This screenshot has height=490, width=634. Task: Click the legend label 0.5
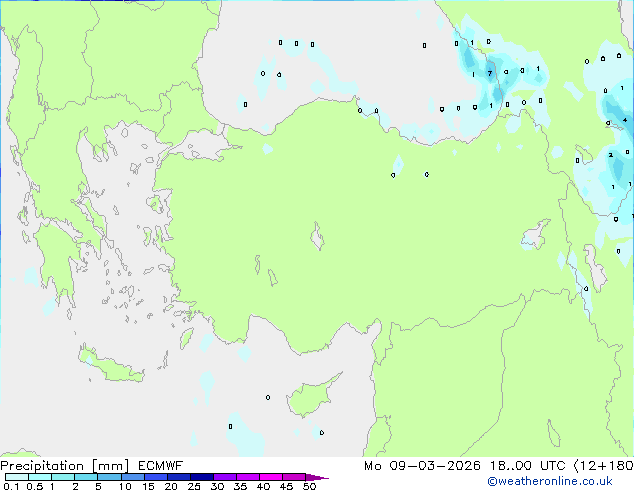pos(35,486)
